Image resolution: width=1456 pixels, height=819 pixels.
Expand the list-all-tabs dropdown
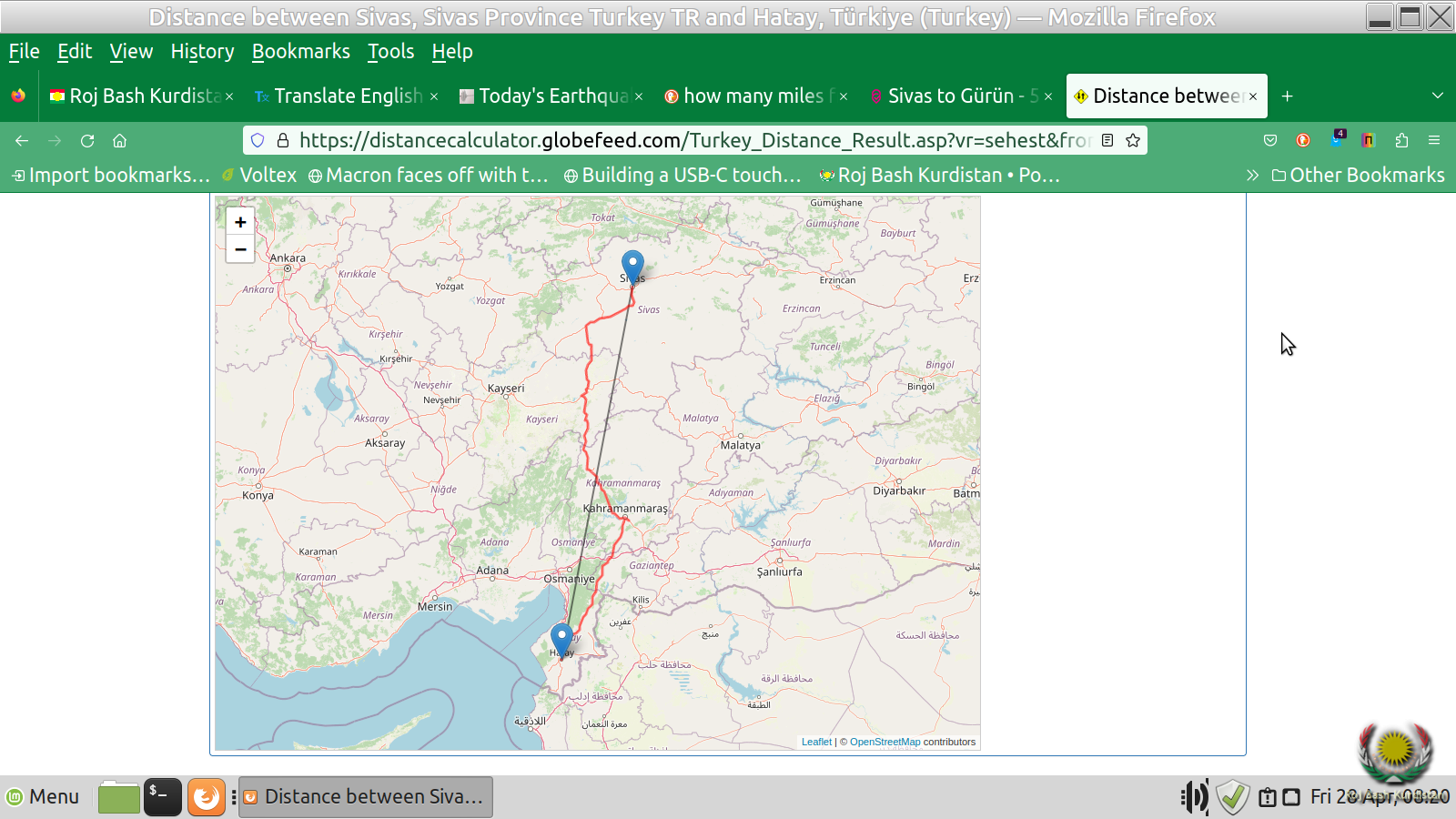[x=1438, y=96]
